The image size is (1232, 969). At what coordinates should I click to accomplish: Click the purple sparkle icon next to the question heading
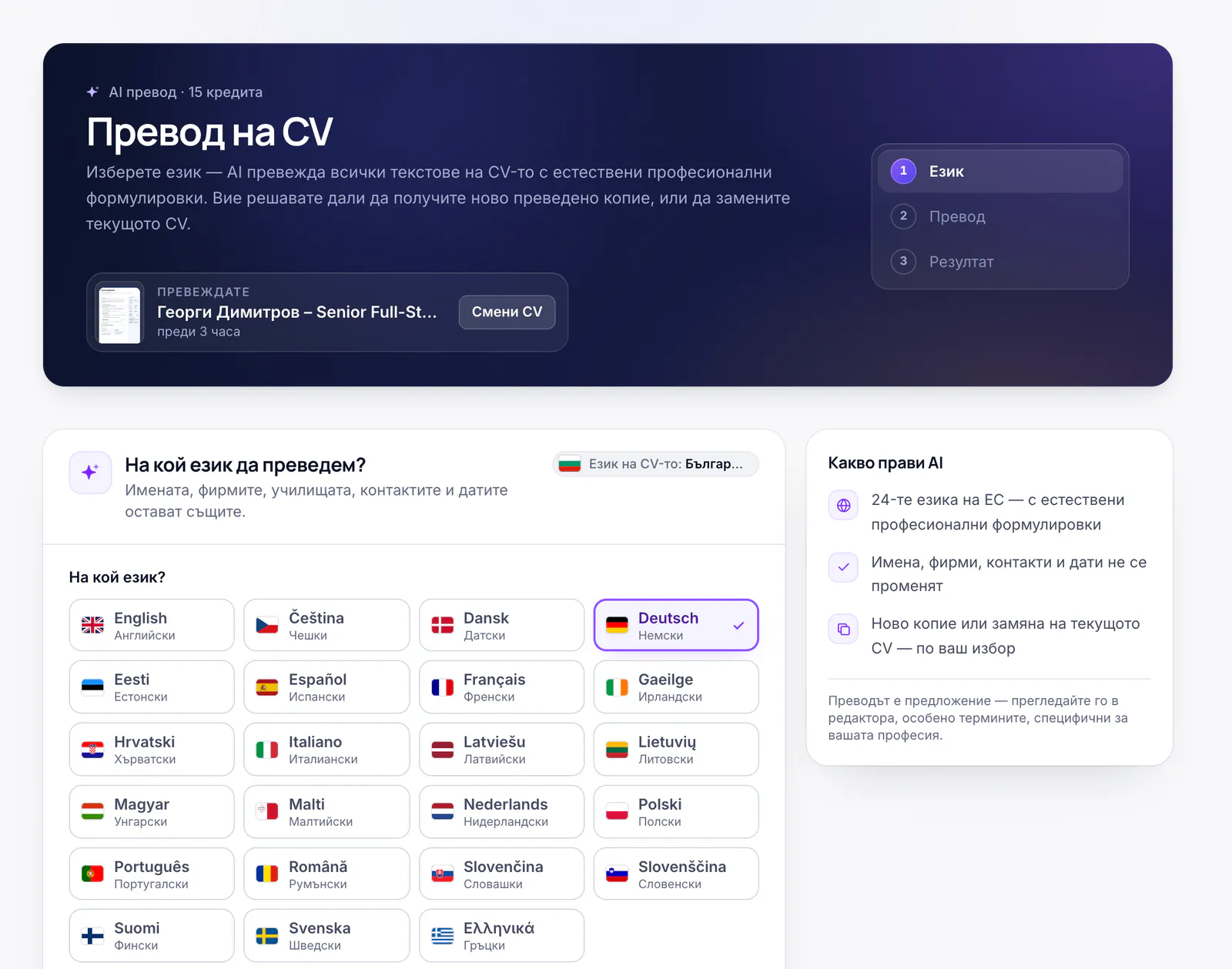point(90,472)
